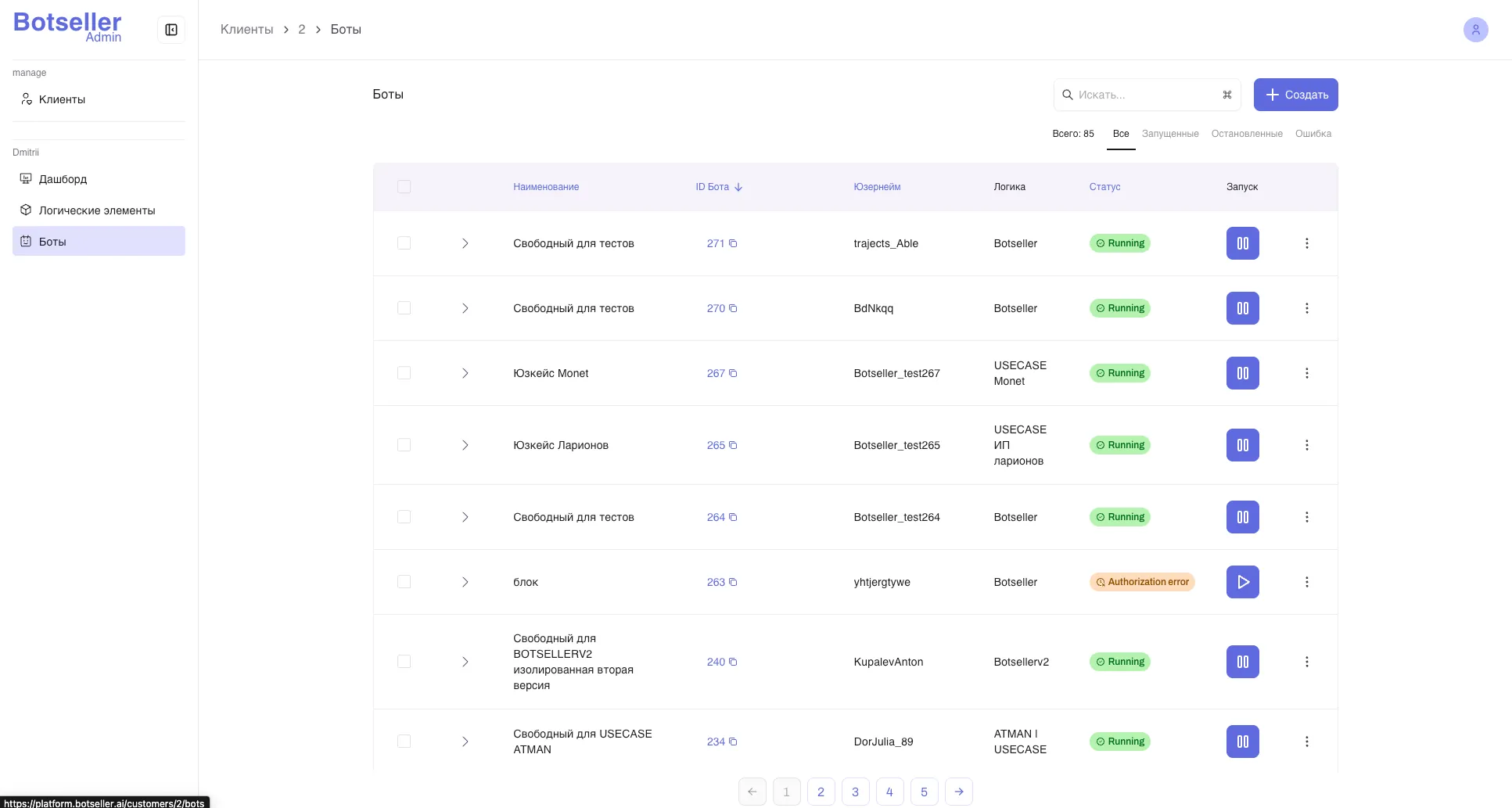Image resolution: width=1512 pixels, height=808 pixels.
Task: Copy bot ID 263 icon
Action: click(733, 582)
